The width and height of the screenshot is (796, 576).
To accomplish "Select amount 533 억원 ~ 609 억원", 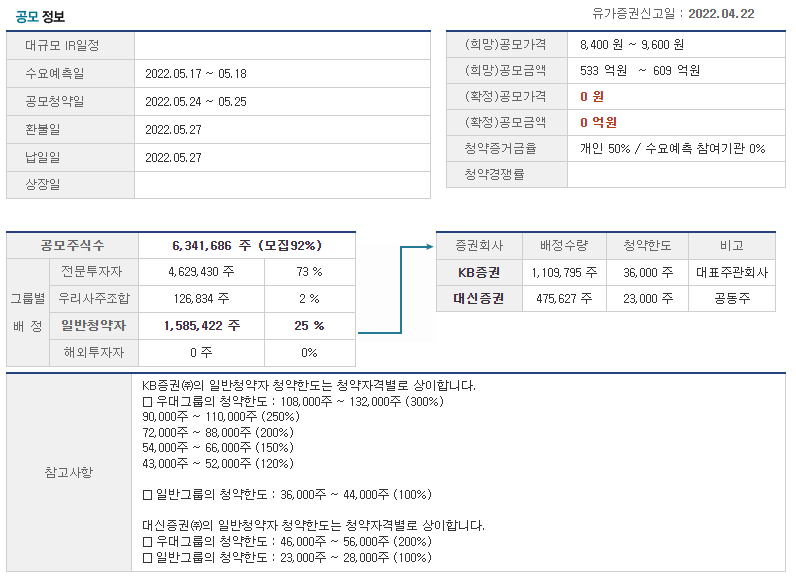I will 640,71.
